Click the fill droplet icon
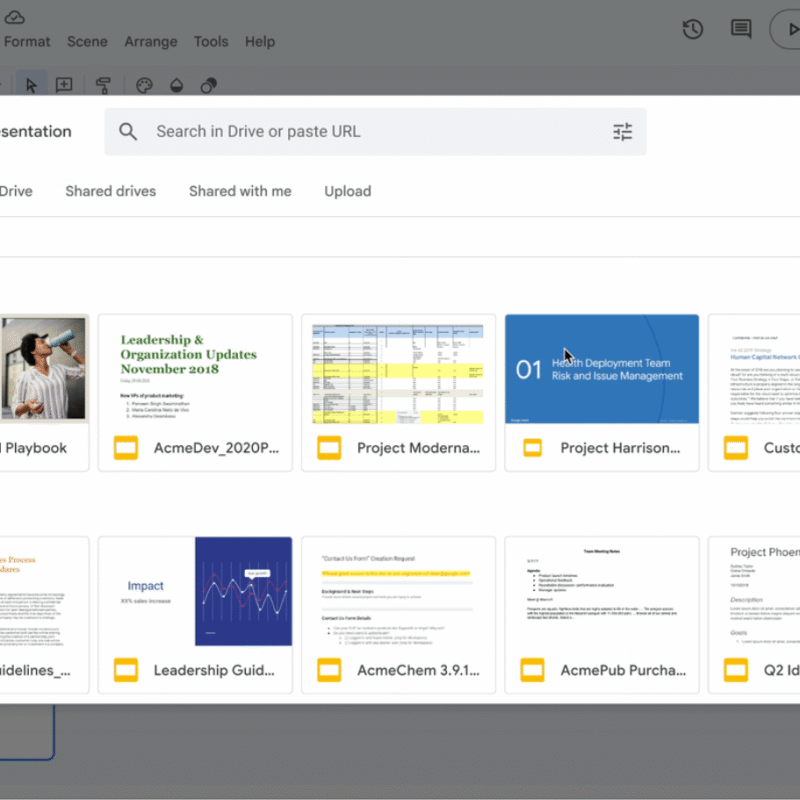This screenshot has height=800, width=800. tap(176, 85)
